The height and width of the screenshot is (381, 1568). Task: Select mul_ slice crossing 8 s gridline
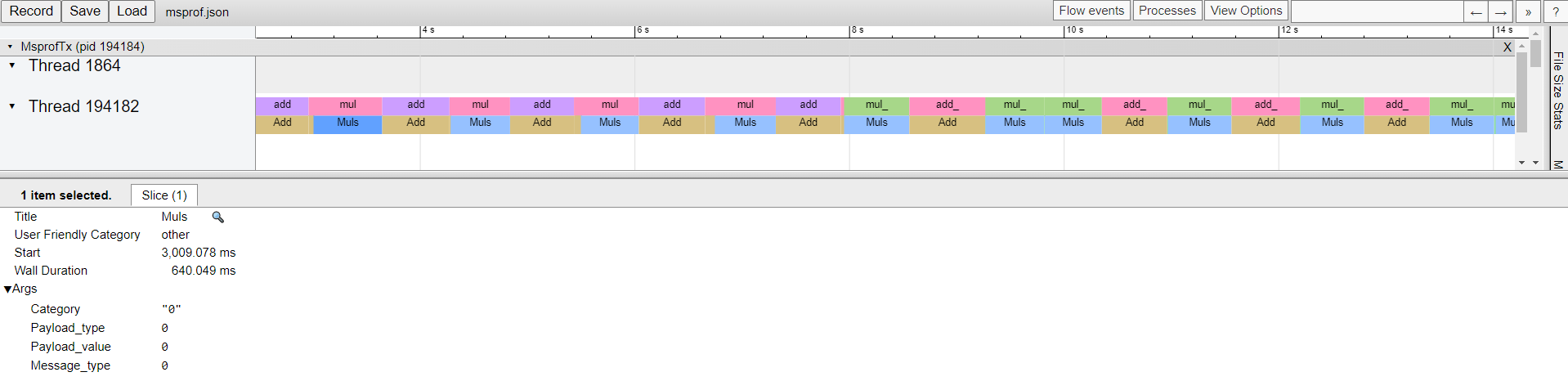tap(876, 105)
